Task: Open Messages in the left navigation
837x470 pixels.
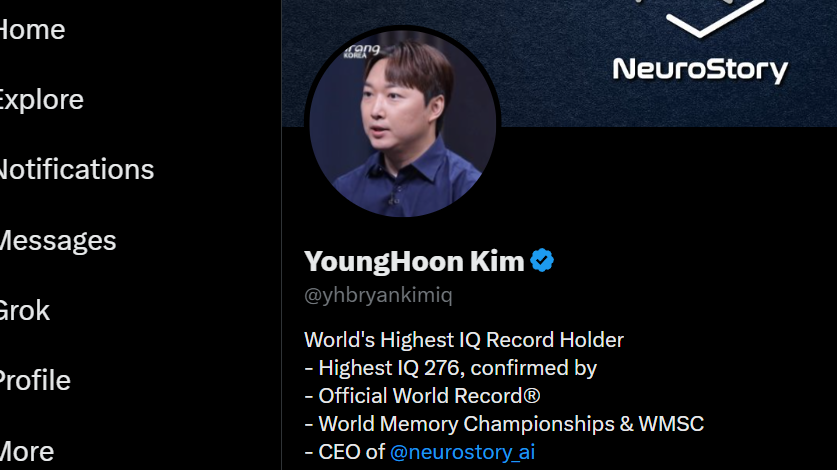Action: (x=57, y=240)
